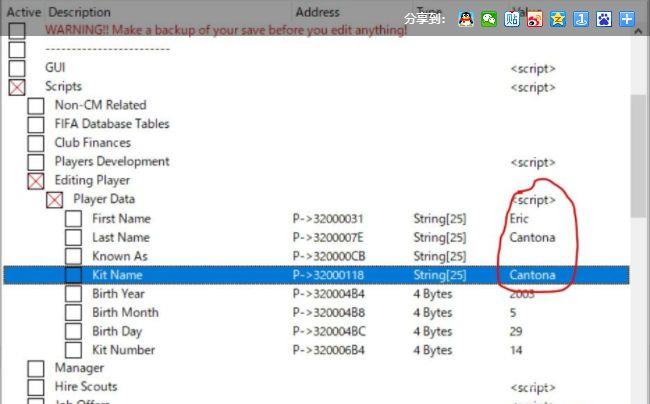650x404 pixels.
Task: Collapse Player Data via its crossed checkbox
Action: point(55,200)
